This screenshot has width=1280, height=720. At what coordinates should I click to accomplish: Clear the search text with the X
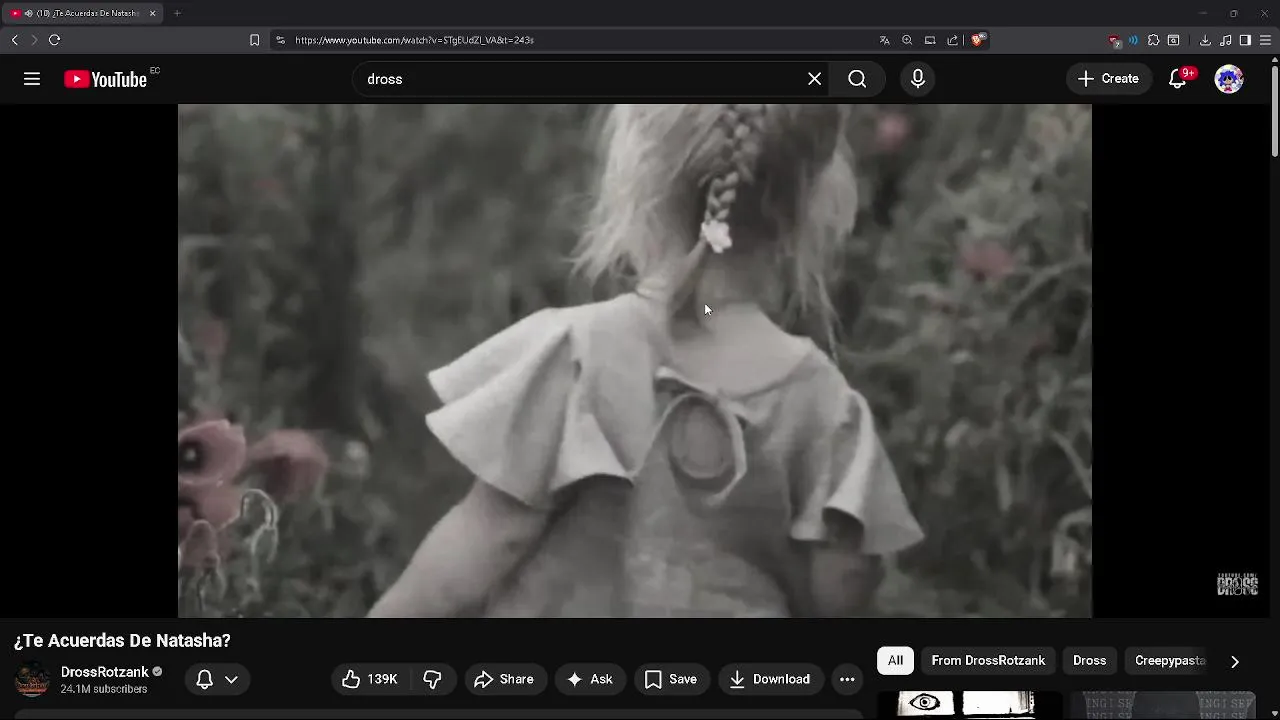pos(815,79)
